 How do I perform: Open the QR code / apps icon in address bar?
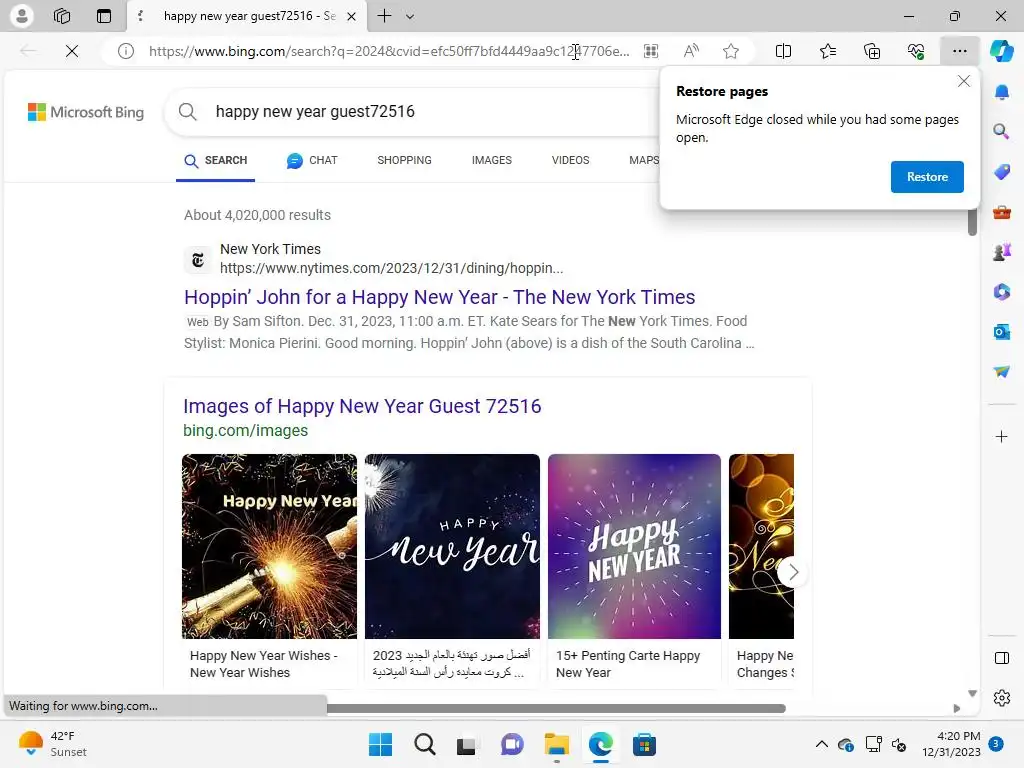651,51
